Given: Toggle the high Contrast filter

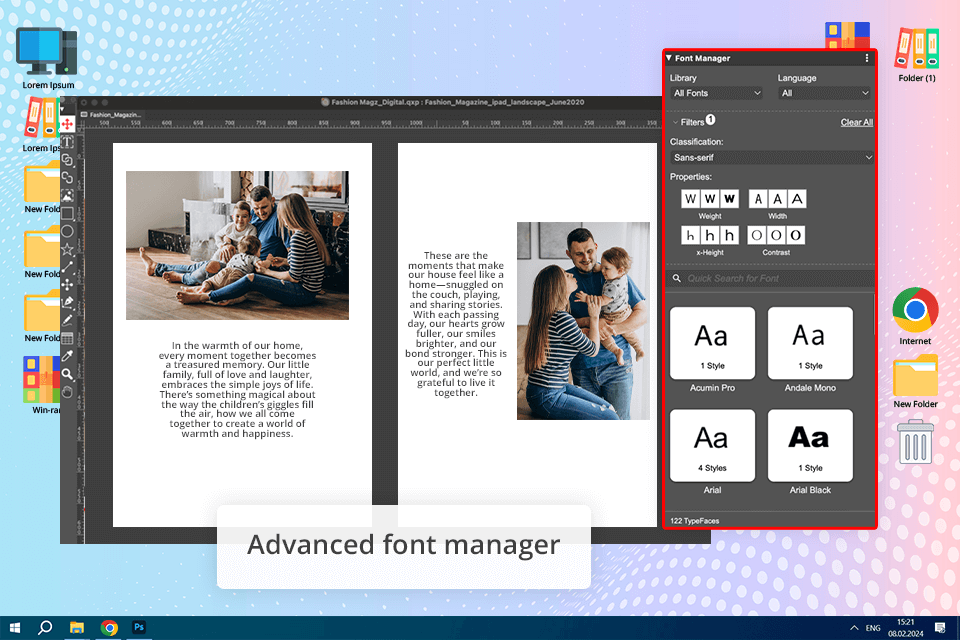Looking at the screenshot, I should tap(796, 235).
